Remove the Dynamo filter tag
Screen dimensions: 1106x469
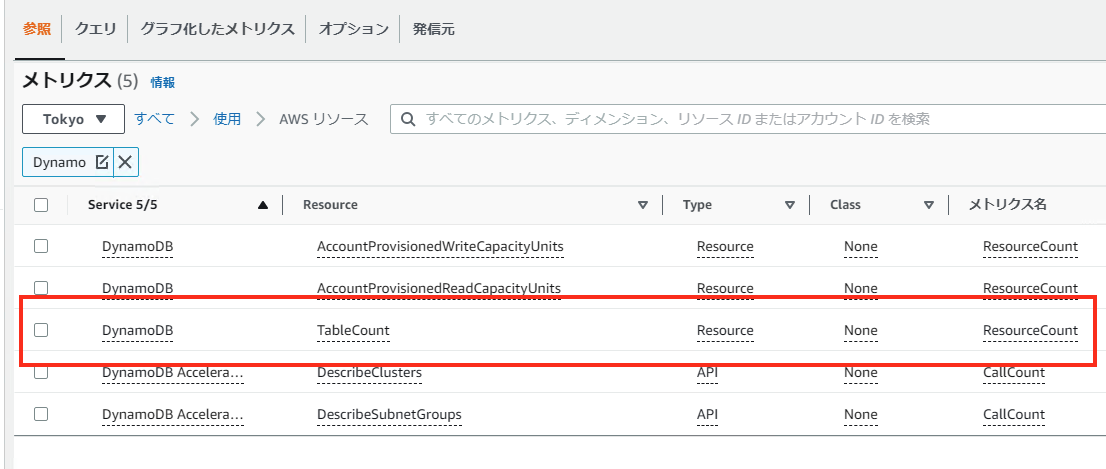126,162
